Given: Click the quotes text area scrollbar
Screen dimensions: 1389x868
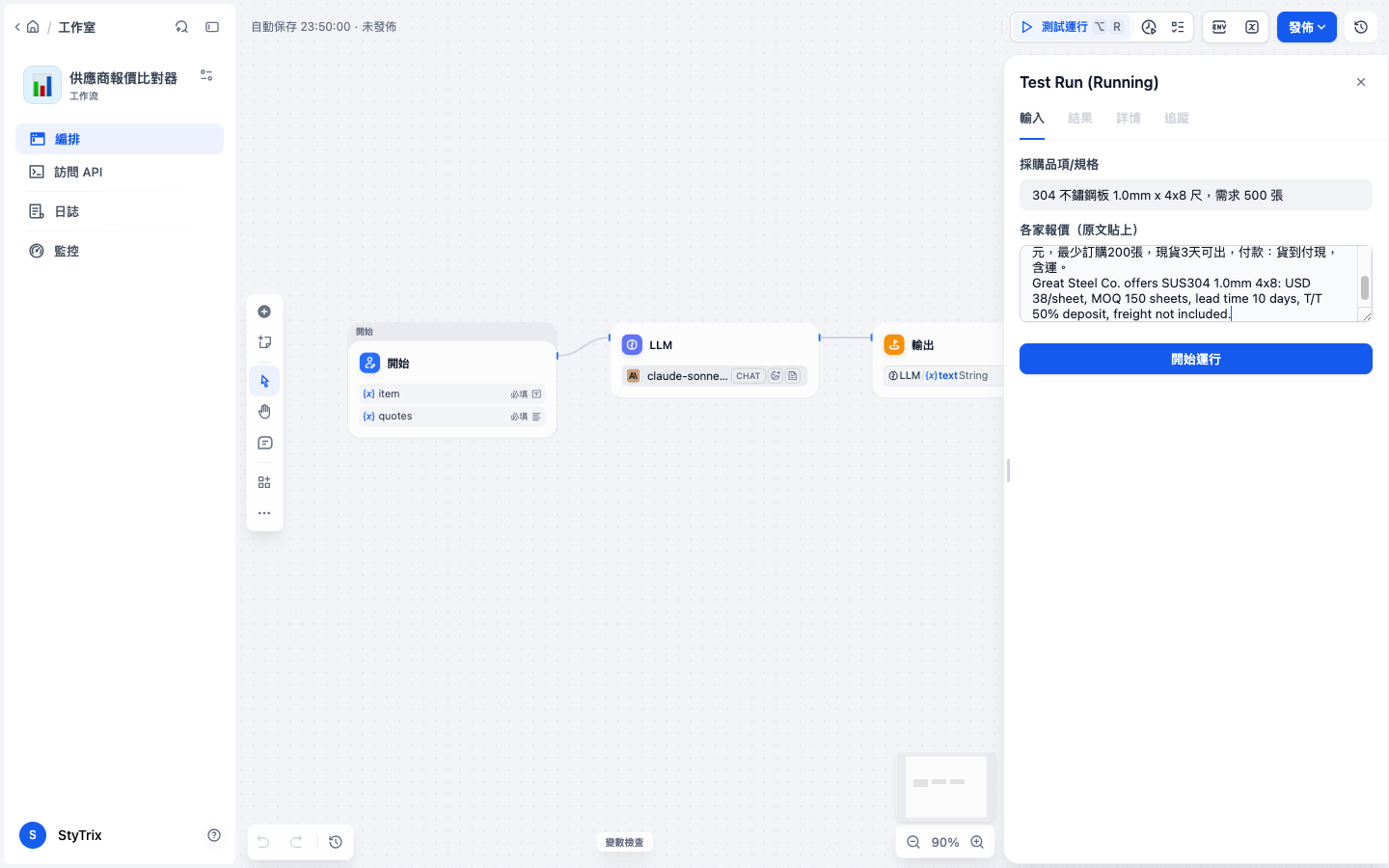Looking at the screenshot, I should pos(1365,287).
